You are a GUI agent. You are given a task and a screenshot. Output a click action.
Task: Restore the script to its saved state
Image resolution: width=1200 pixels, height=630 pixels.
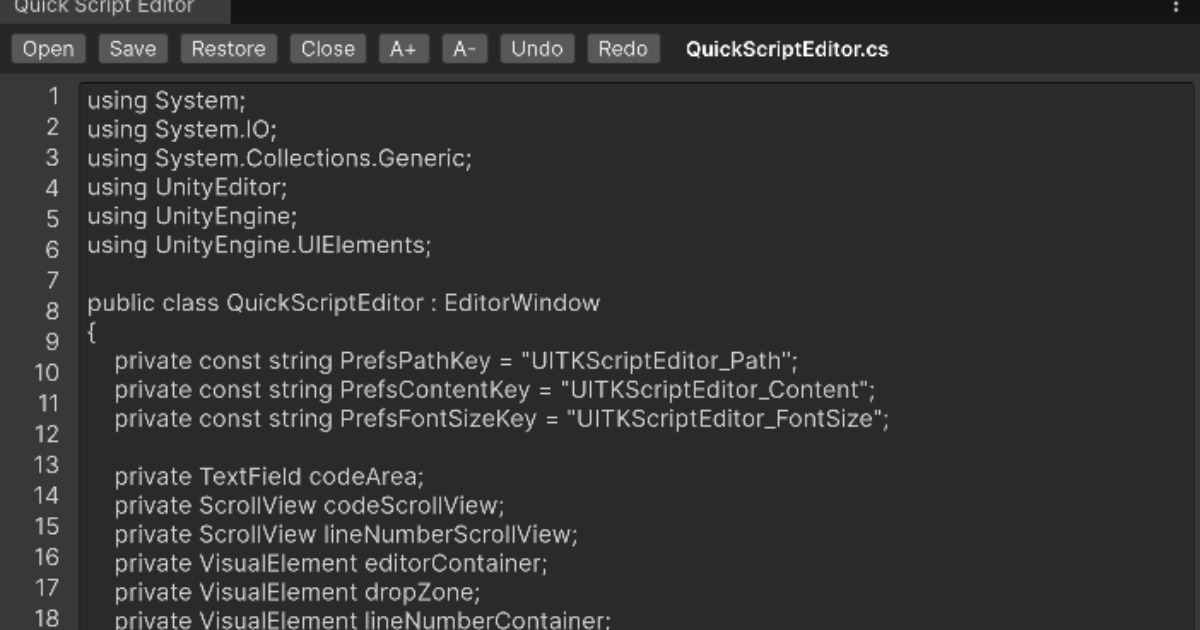228,48
